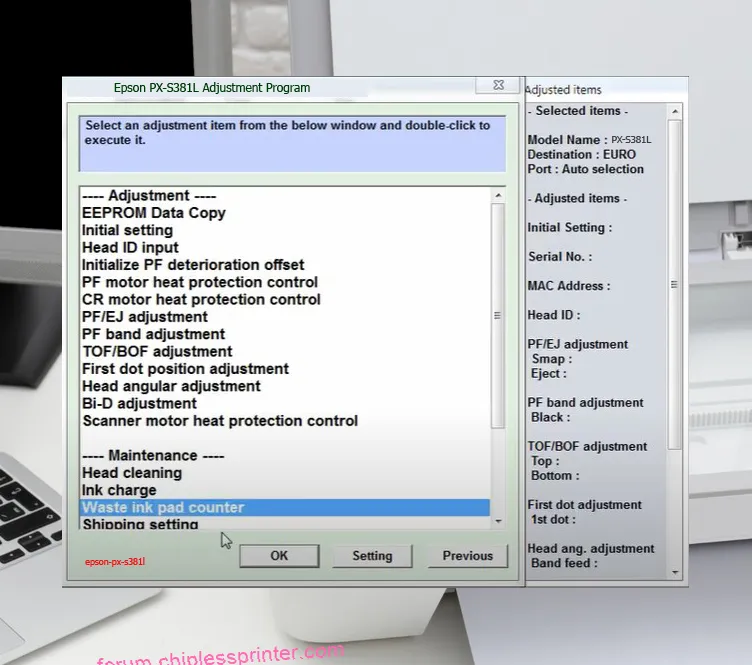Click the red epson-px-s381l label
This screenshot has height=665, width=752.
coord(115,561)
